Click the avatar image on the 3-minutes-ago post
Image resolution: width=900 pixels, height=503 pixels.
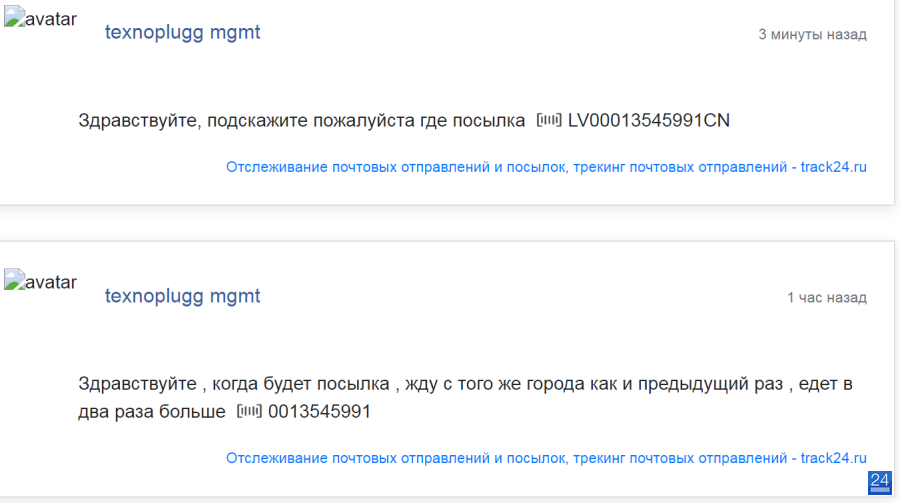40,18
